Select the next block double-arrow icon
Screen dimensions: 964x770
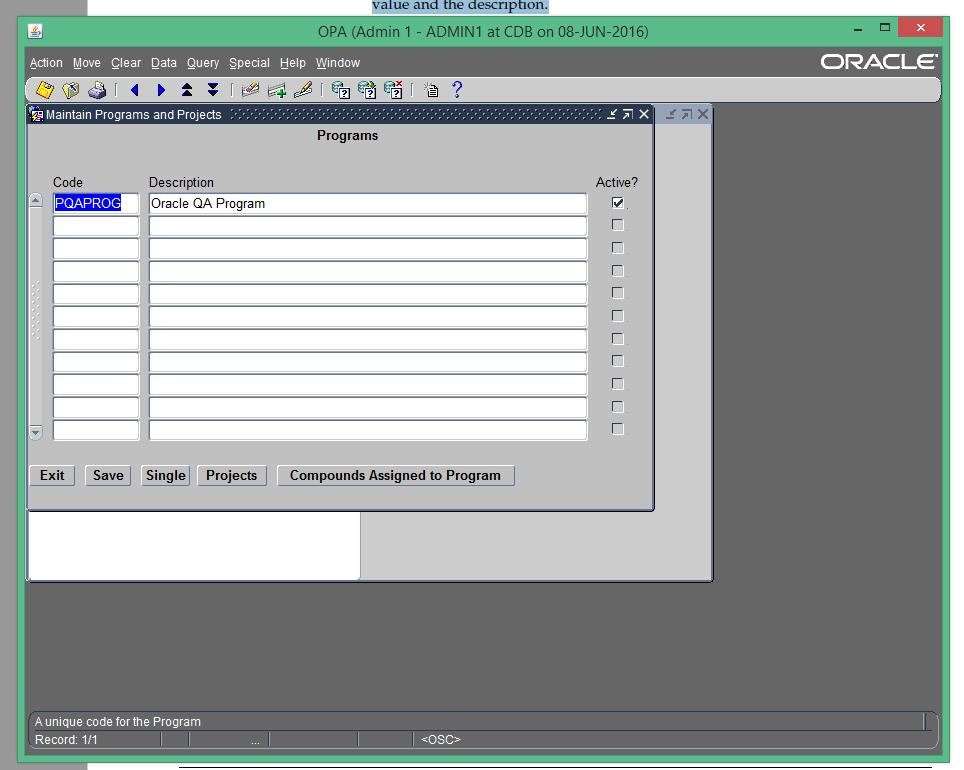pyautogui.click(x=212, y=89)
